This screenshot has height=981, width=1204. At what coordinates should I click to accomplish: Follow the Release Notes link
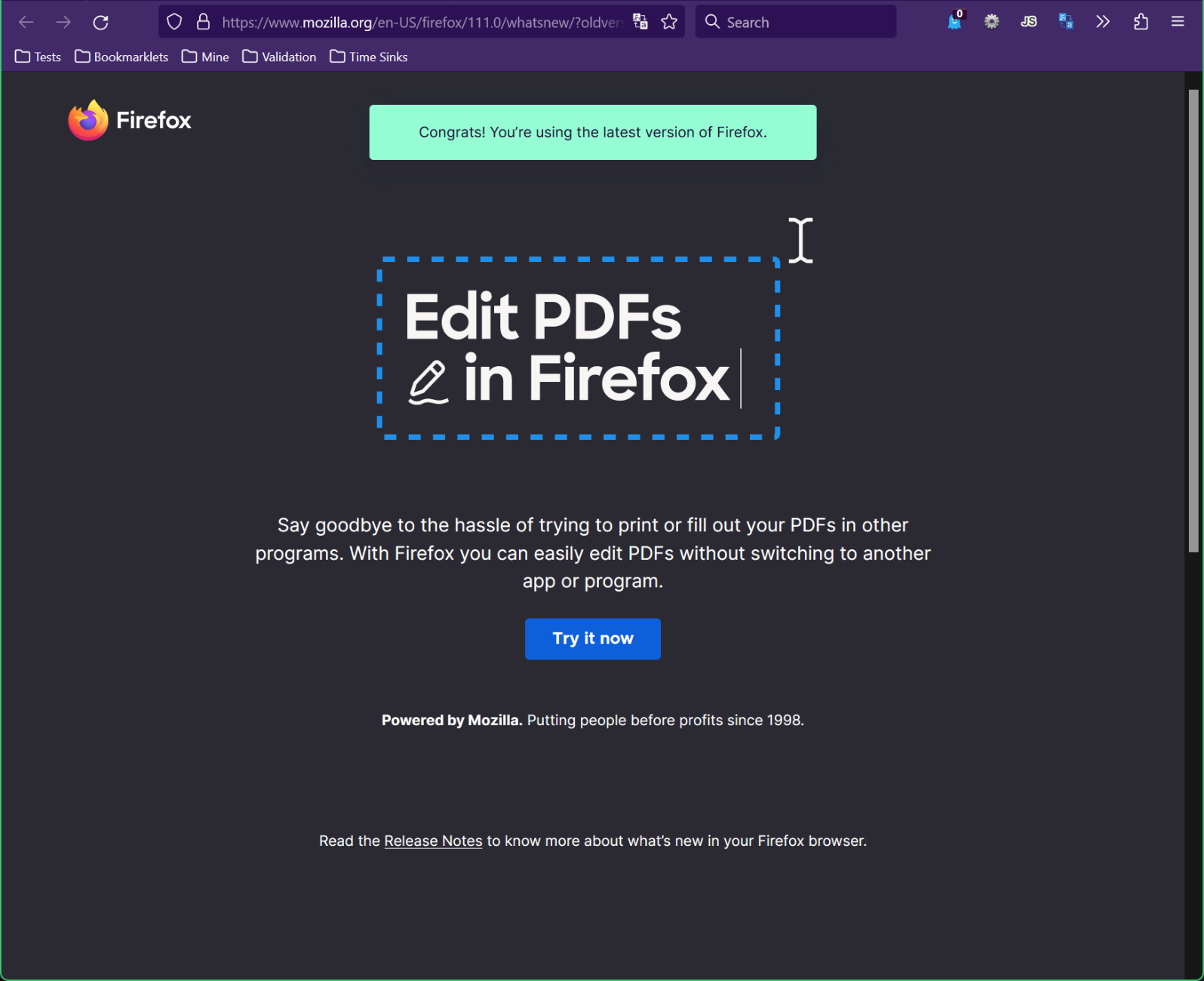pyautogui.click(x=433, y=841)
